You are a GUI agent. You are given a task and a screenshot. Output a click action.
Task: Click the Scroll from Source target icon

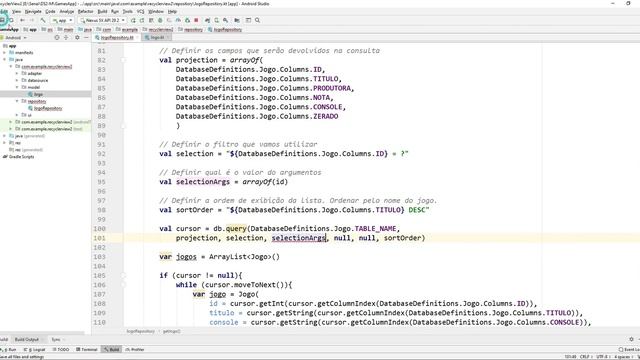tap(57, 38)
